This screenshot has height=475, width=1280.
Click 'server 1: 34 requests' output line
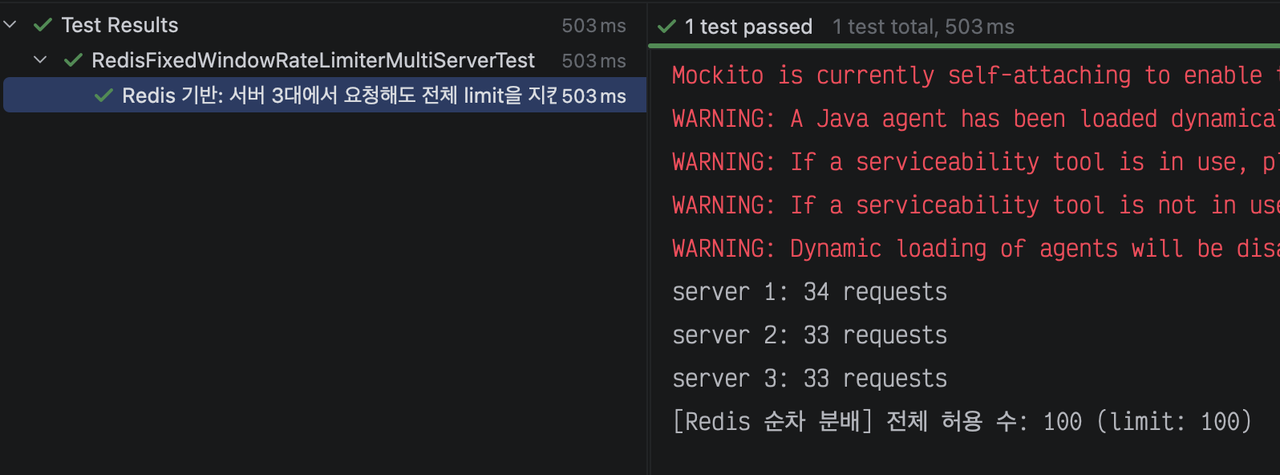pos(809,292)
